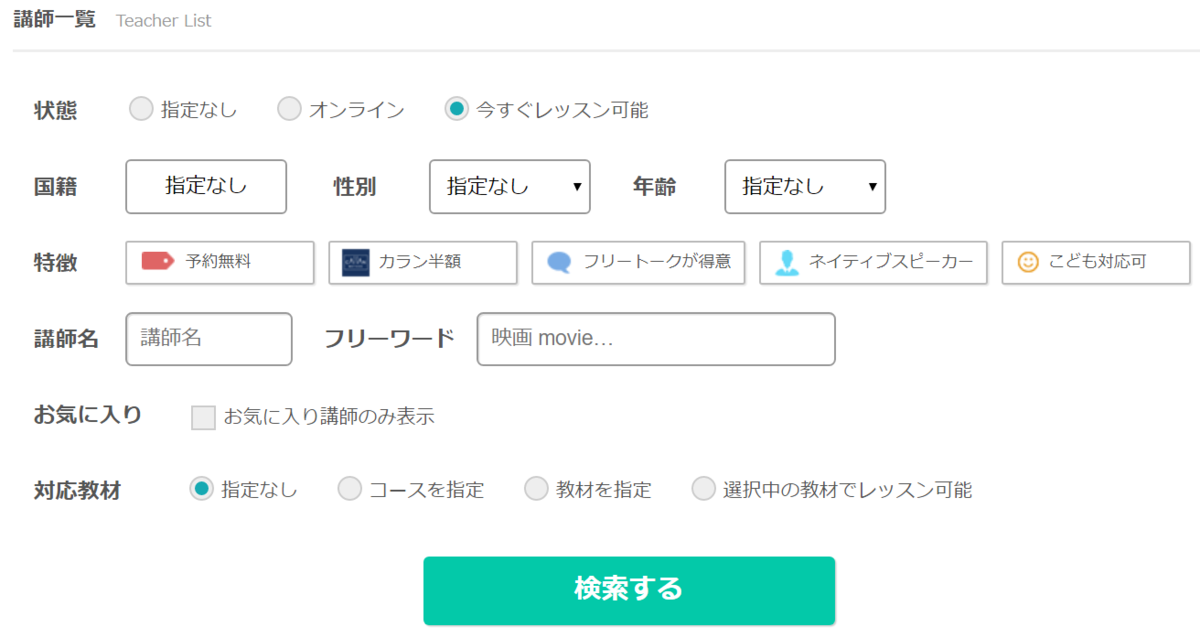The image size is (1200, 638).
Task: Click the Teacher List subtitle text
Action: [164, 21]
